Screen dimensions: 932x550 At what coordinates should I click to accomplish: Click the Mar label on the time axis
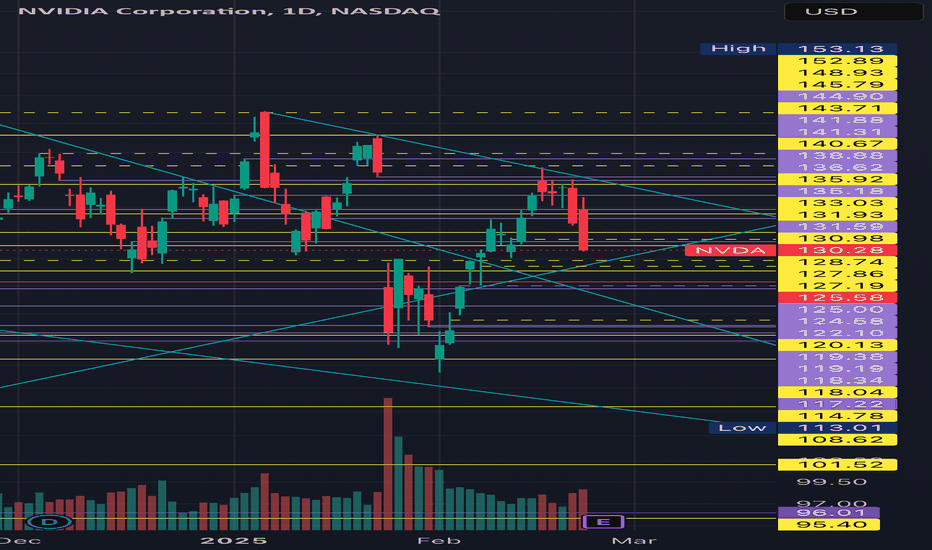coord(634,540)
